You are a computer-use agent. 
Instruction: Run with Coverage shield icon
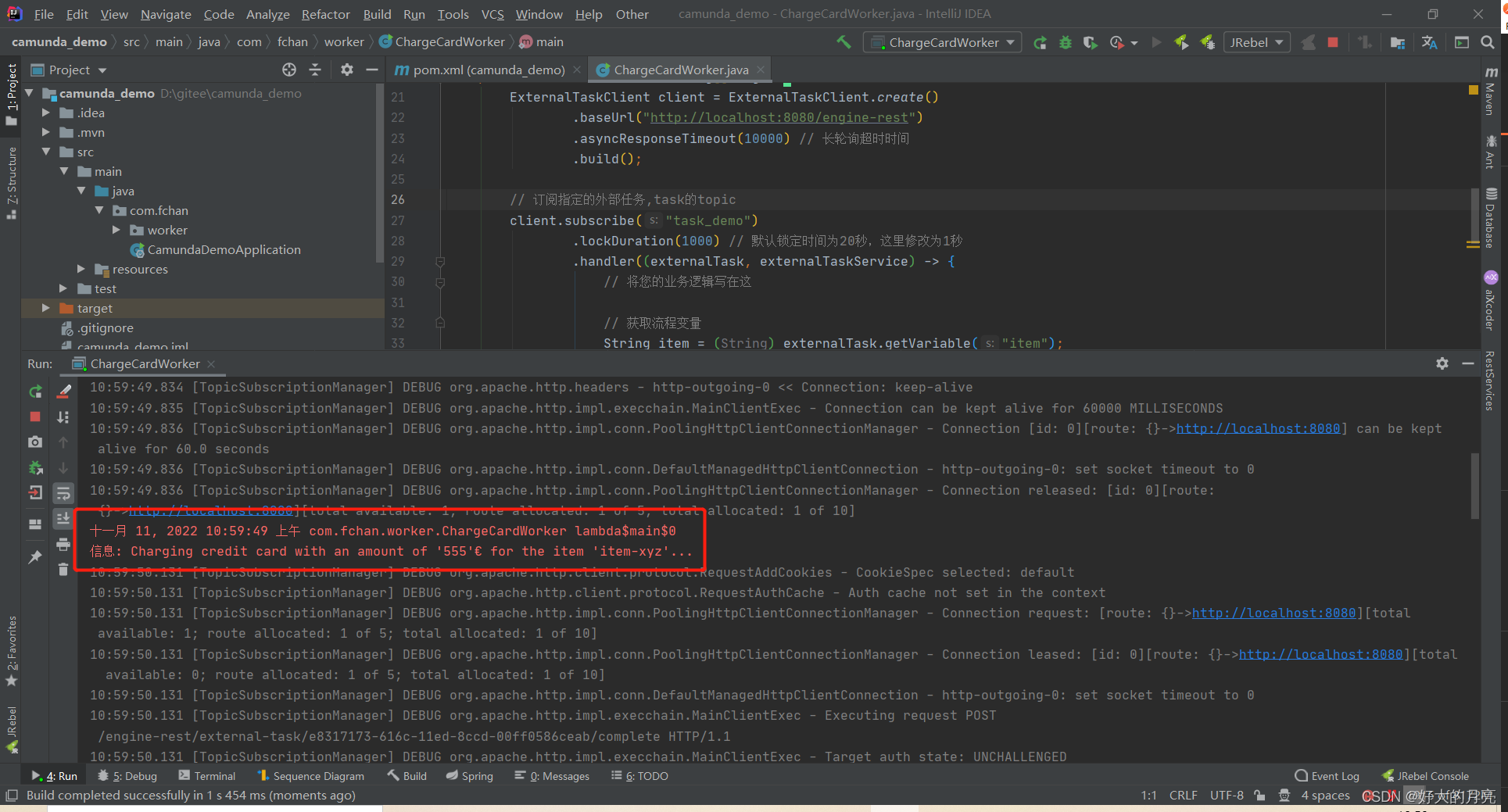[x=1090, y=42]
